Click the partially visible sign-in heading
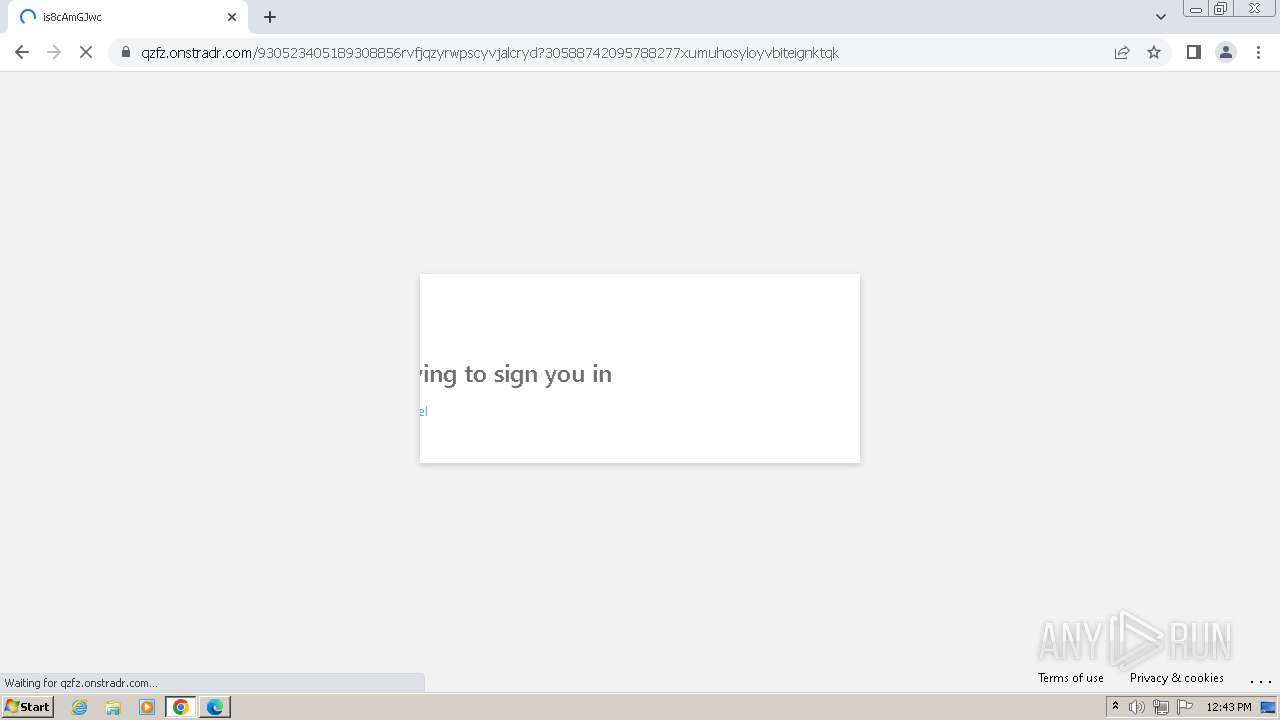This screenshot has width=1280, height=720. 516,374
